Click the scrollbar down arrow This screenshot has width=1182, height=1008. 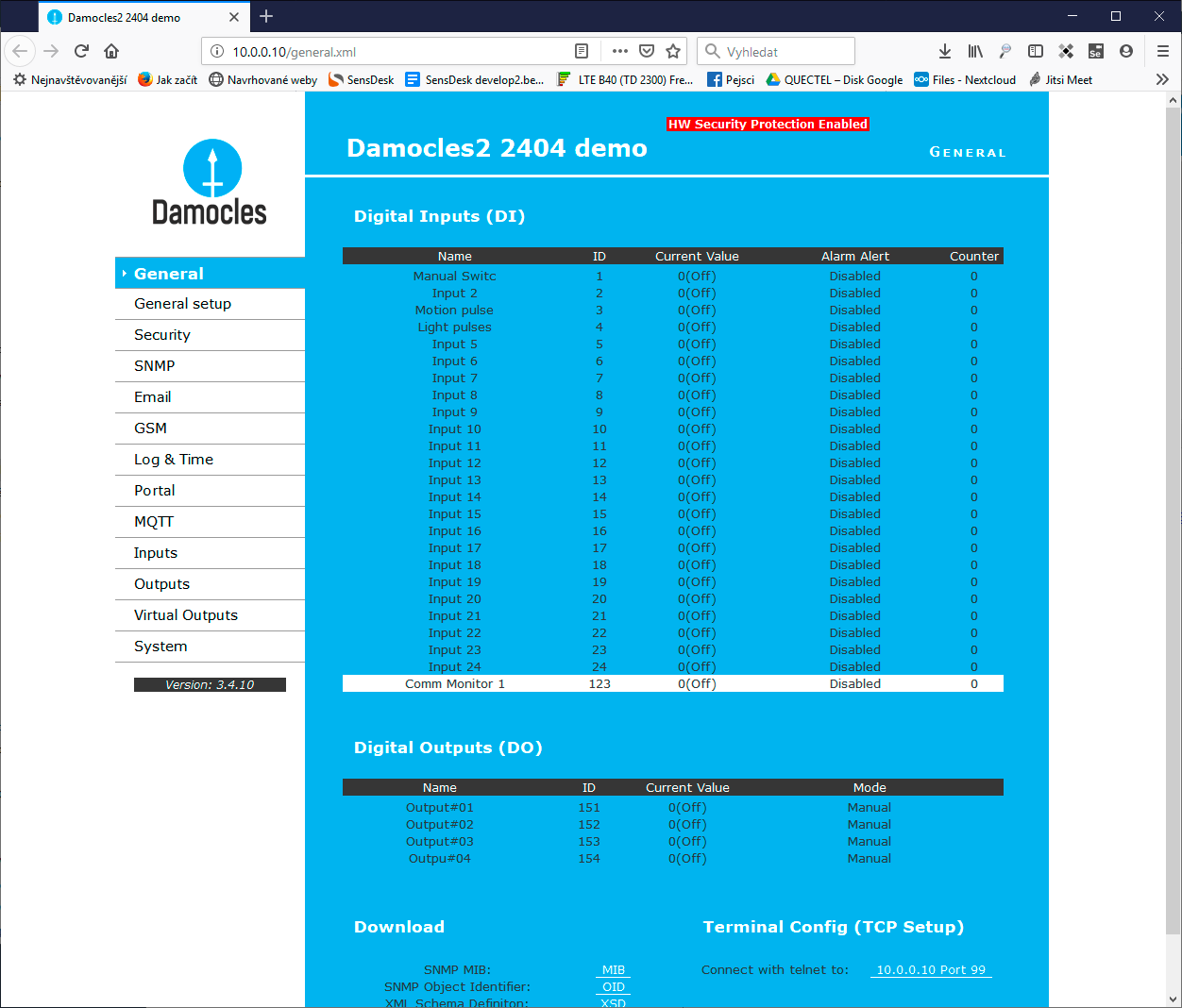click(x=1174, y=999)
